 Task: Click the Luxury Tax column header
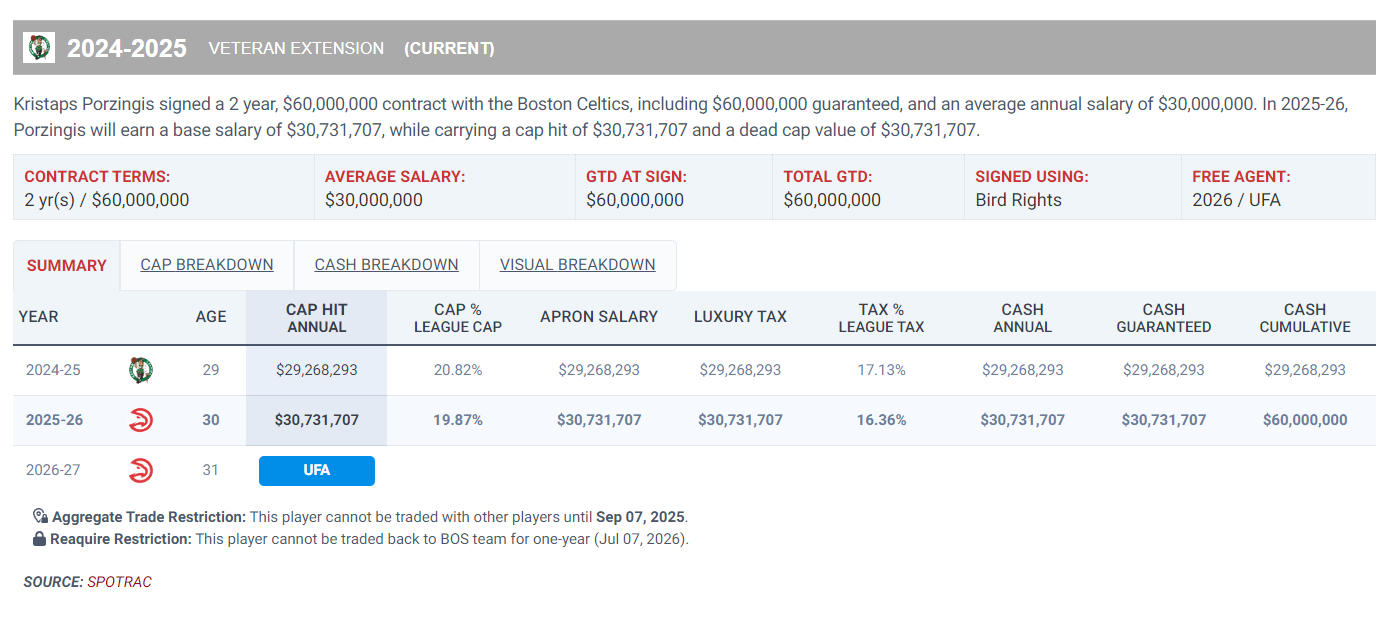point(740,317)
